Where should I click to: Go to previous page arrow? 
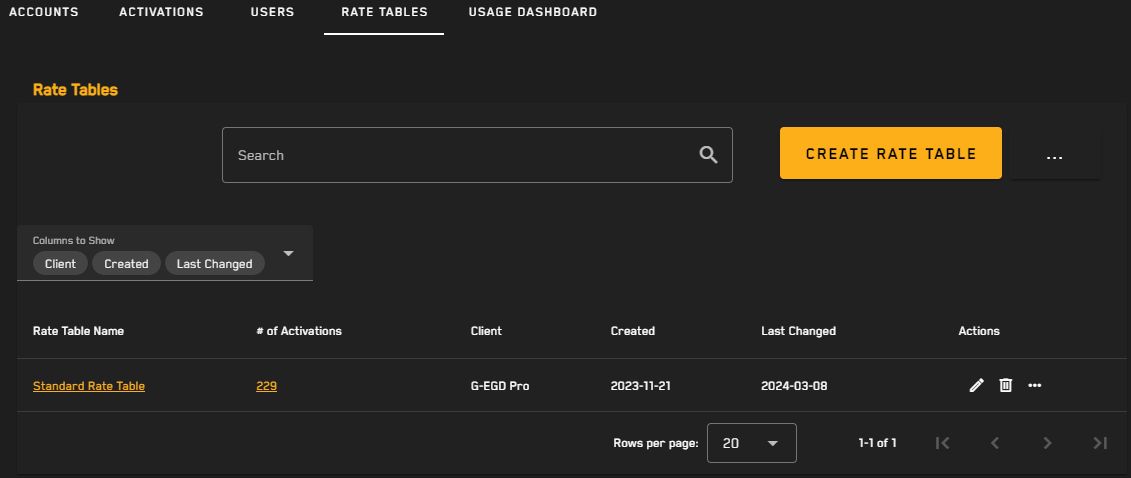[x=995, y=443]
